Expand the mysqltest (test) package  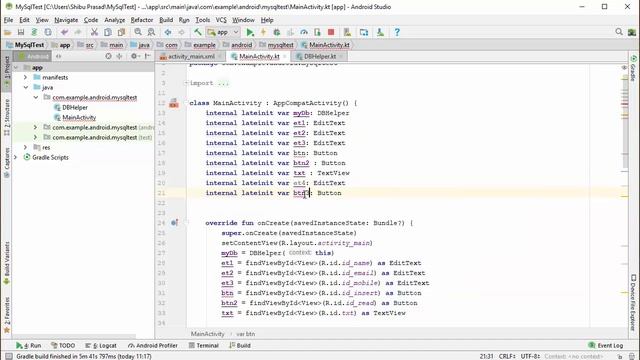tap(36, 138)
